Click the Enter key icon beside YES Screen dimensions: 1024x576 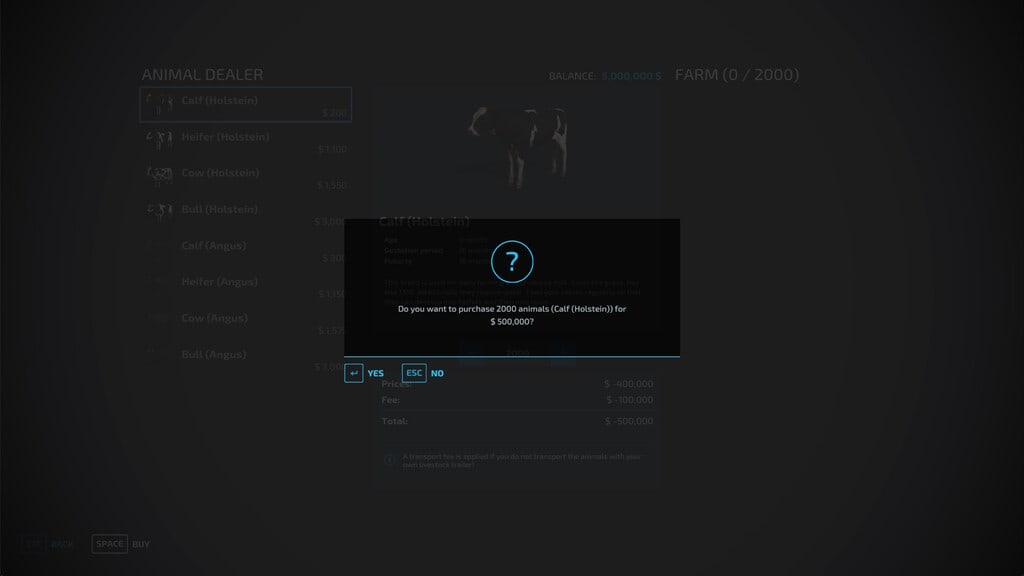click(x=354, y=373)
